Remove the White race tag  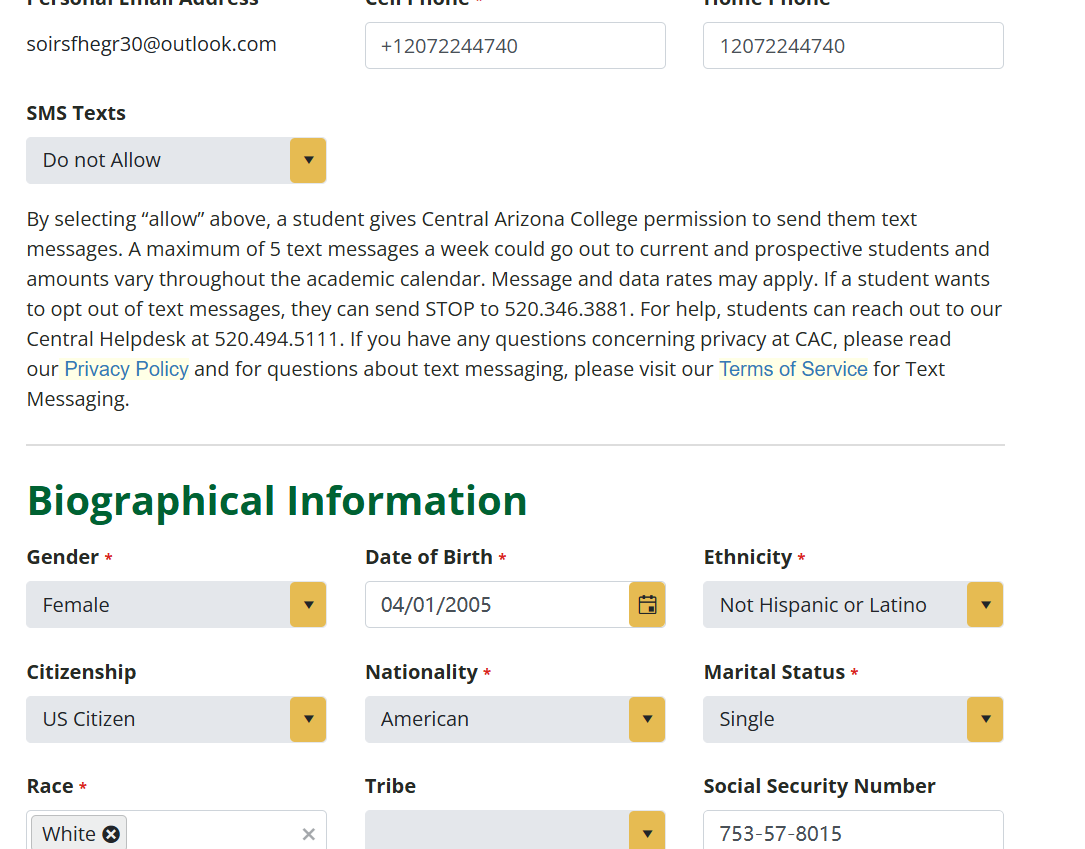[111, 834]
